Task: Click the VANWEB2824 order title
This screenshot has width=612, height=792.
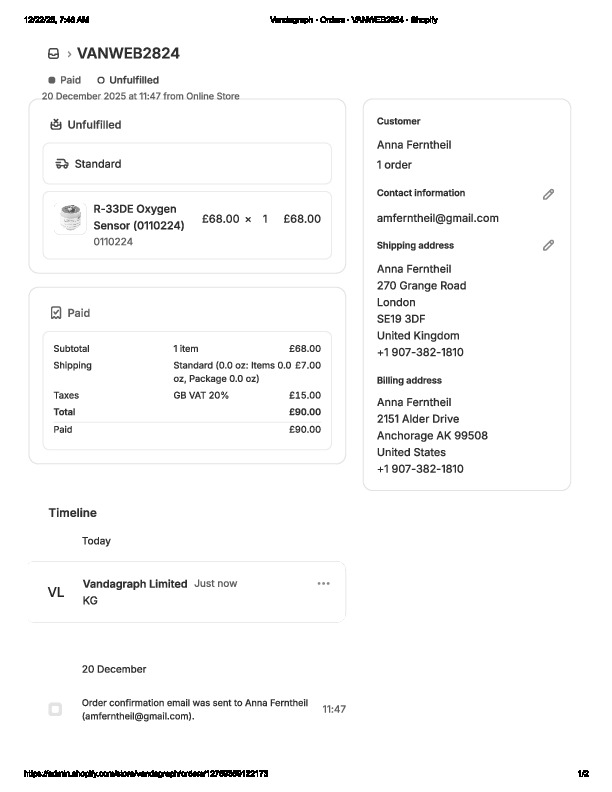Action: [128, 54]
